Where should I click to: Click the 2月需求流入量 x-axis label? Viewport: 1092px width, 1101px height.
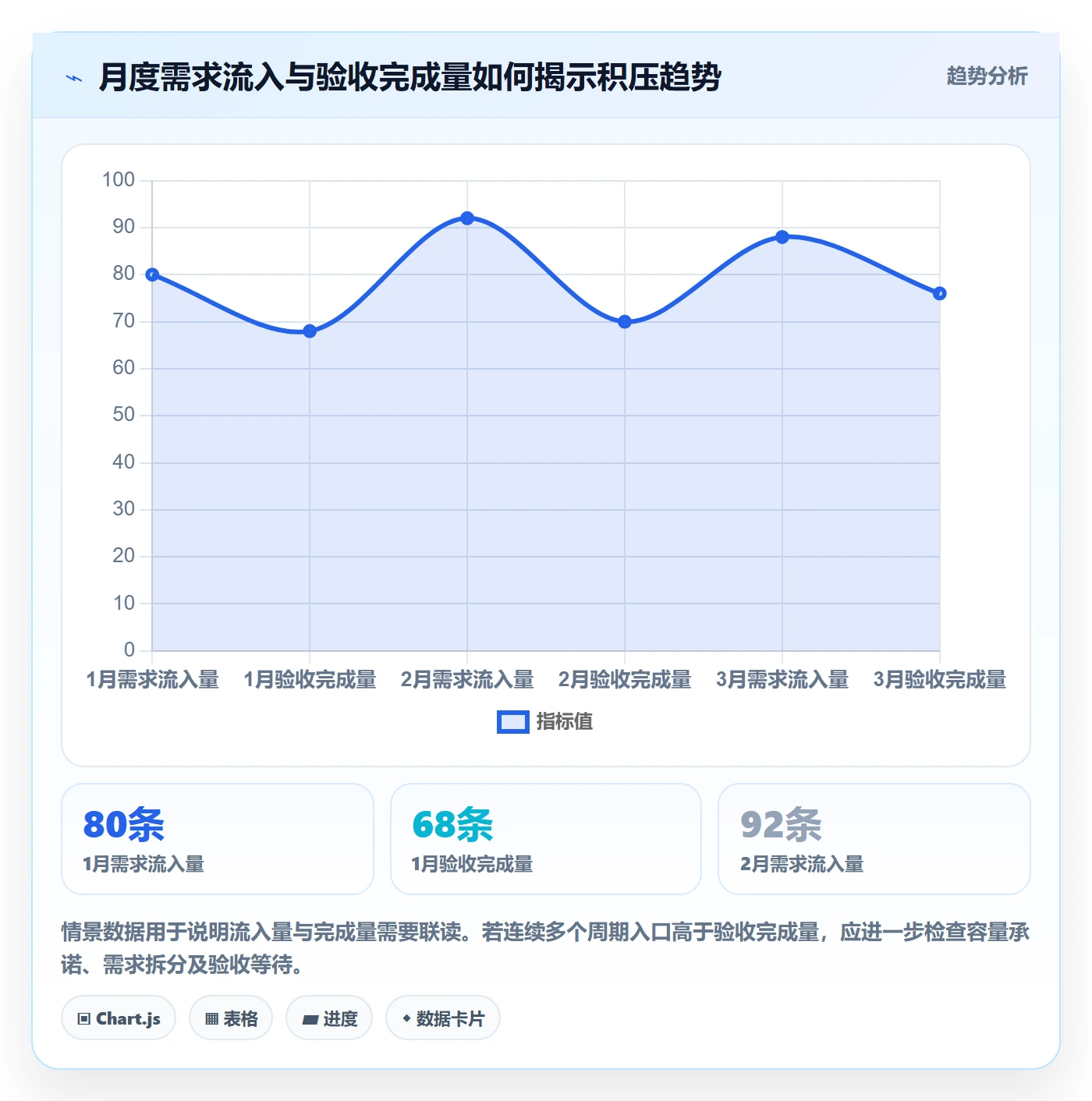coord(467,680)
